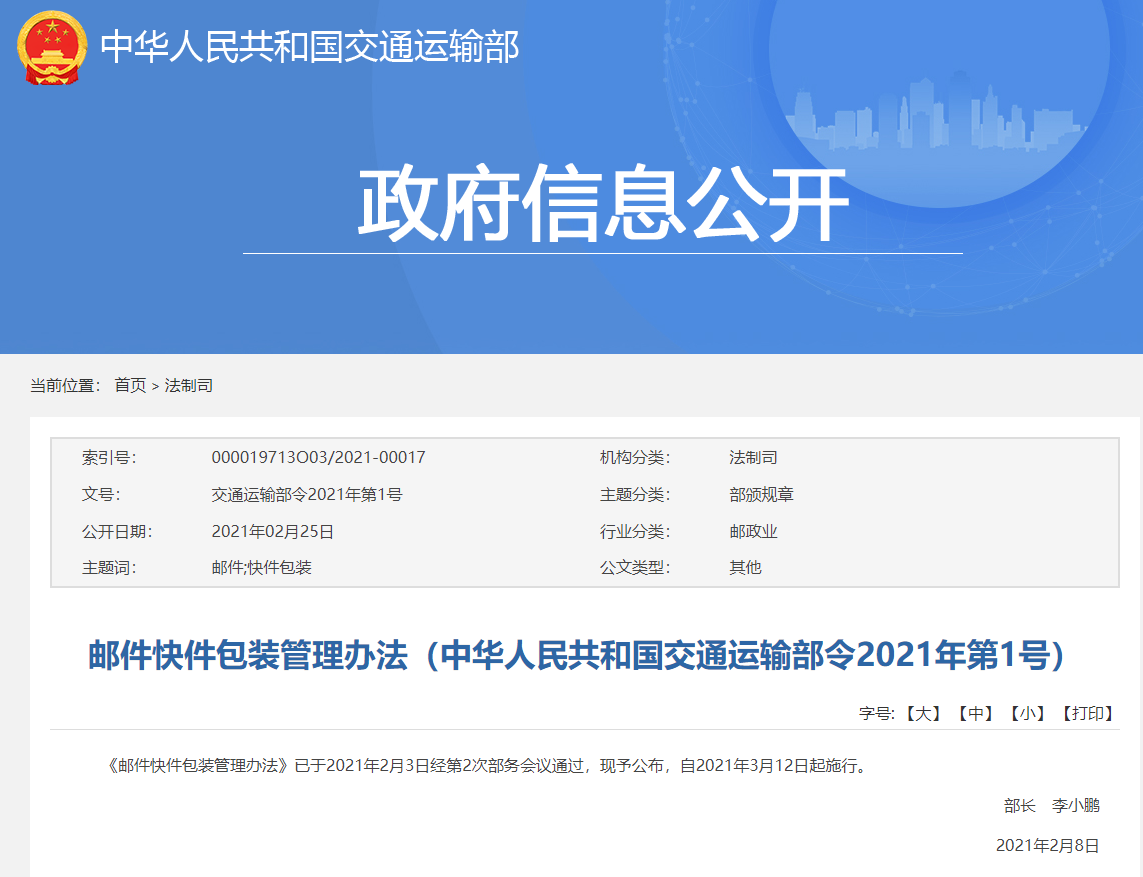Print the page using 【打印】

tap(1087, 713)
